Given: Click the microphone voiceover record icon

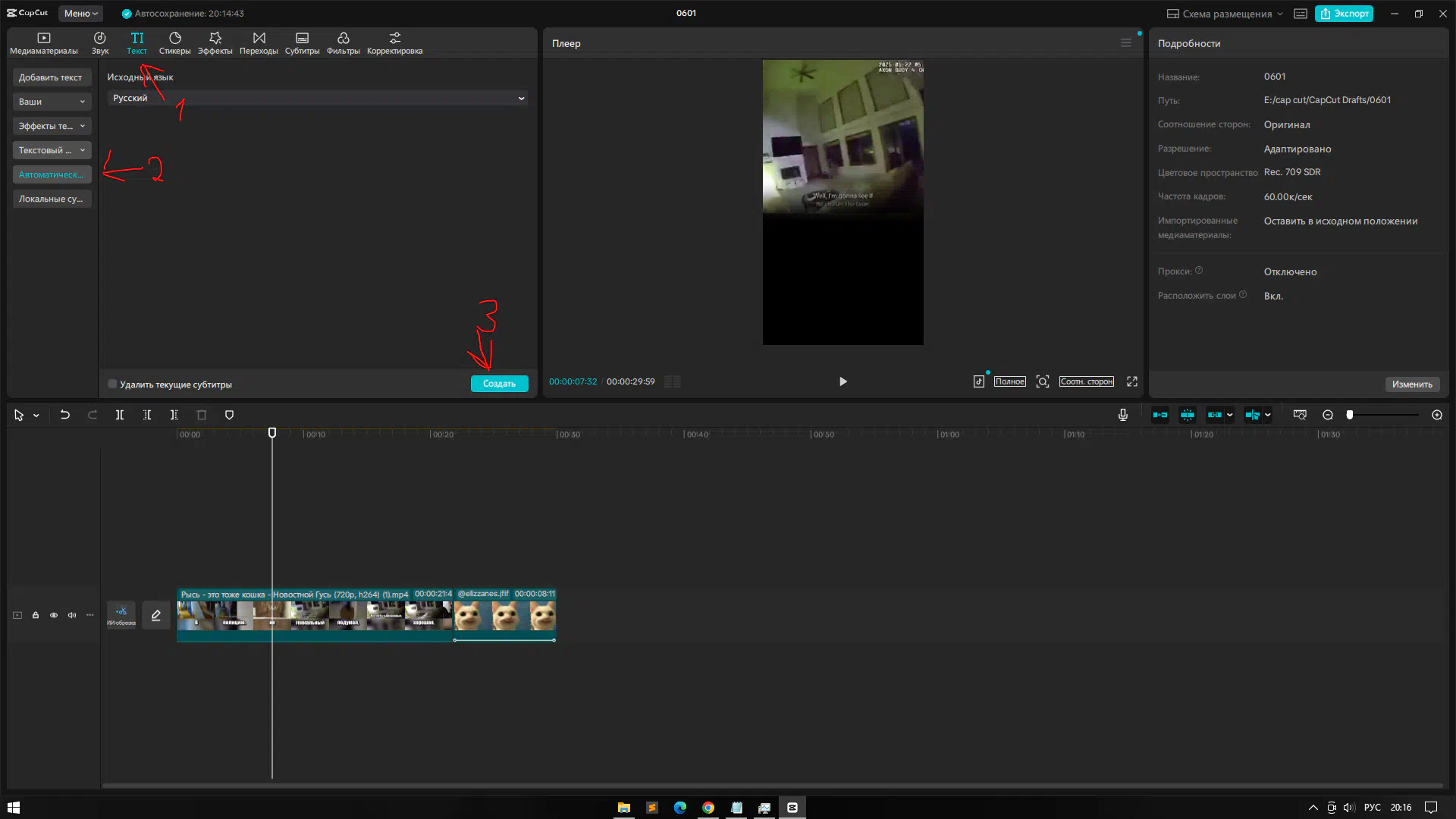Looking at the screenshot, I should (x=1123, y=415).
